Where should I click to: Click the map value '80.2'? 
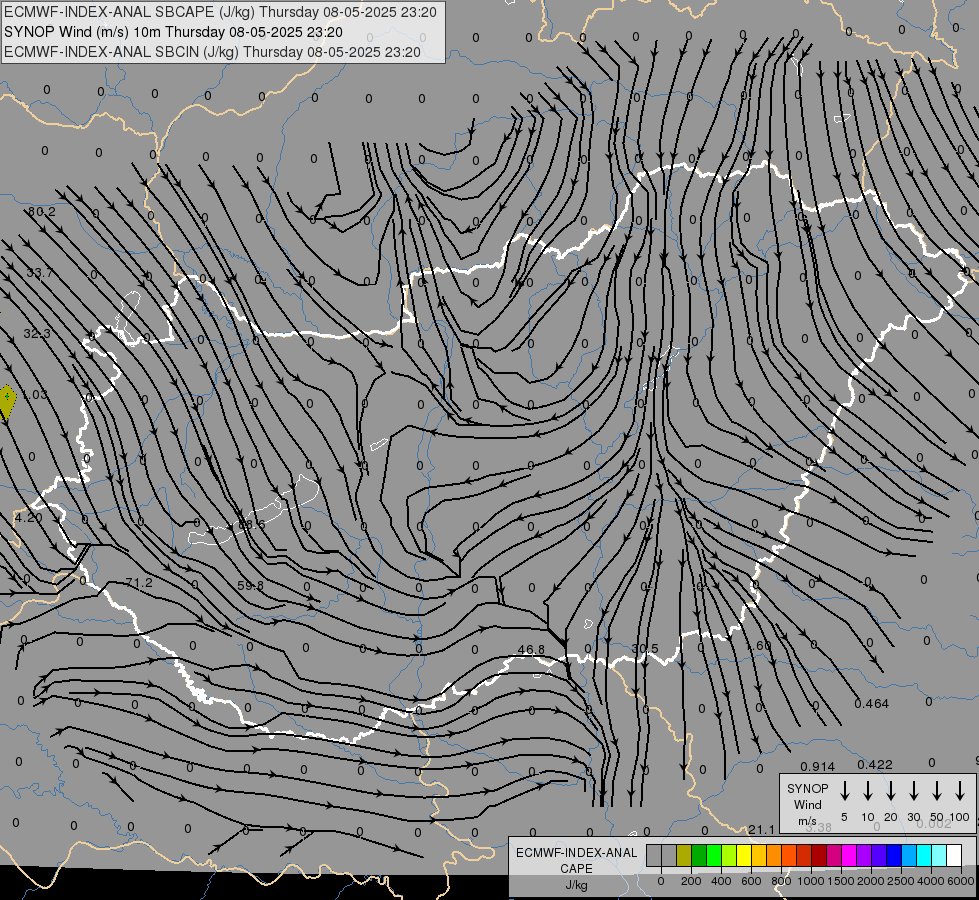pos(42,212)
